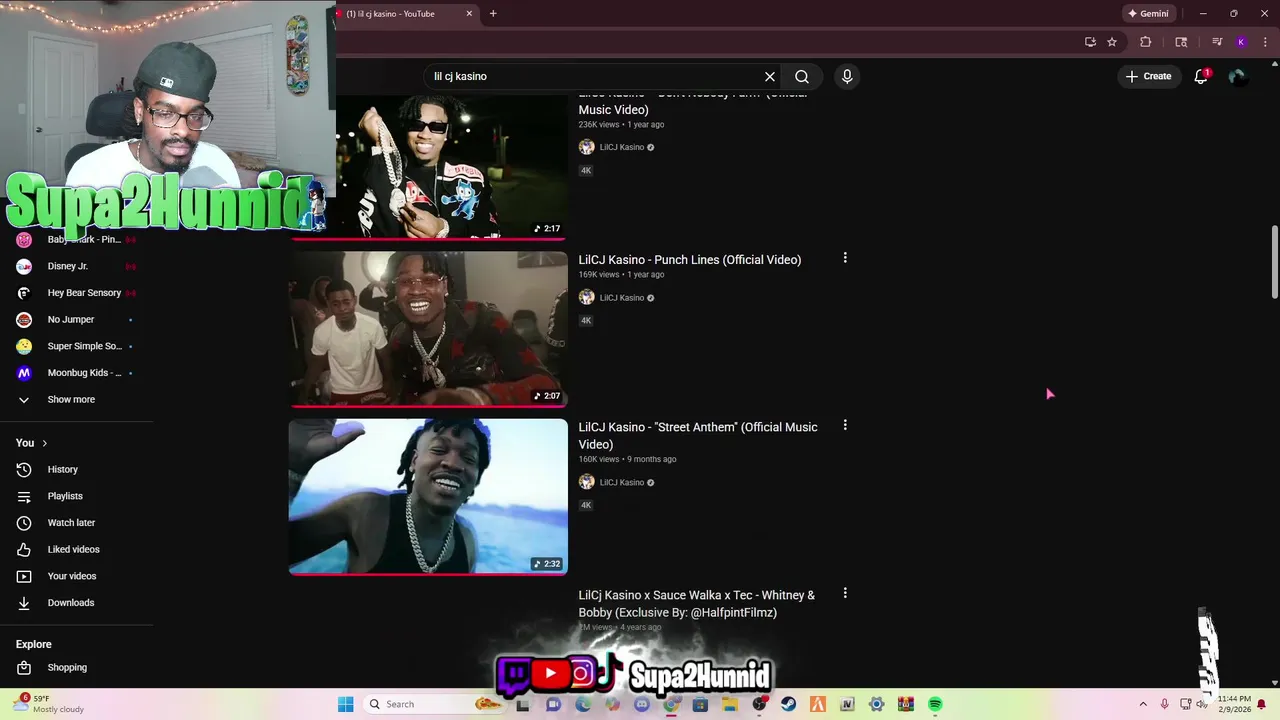Image resolution: width=1280 pixels, height=720 pixels.
Task: Click the install app icon in address bar
Action: [1090, 42]
